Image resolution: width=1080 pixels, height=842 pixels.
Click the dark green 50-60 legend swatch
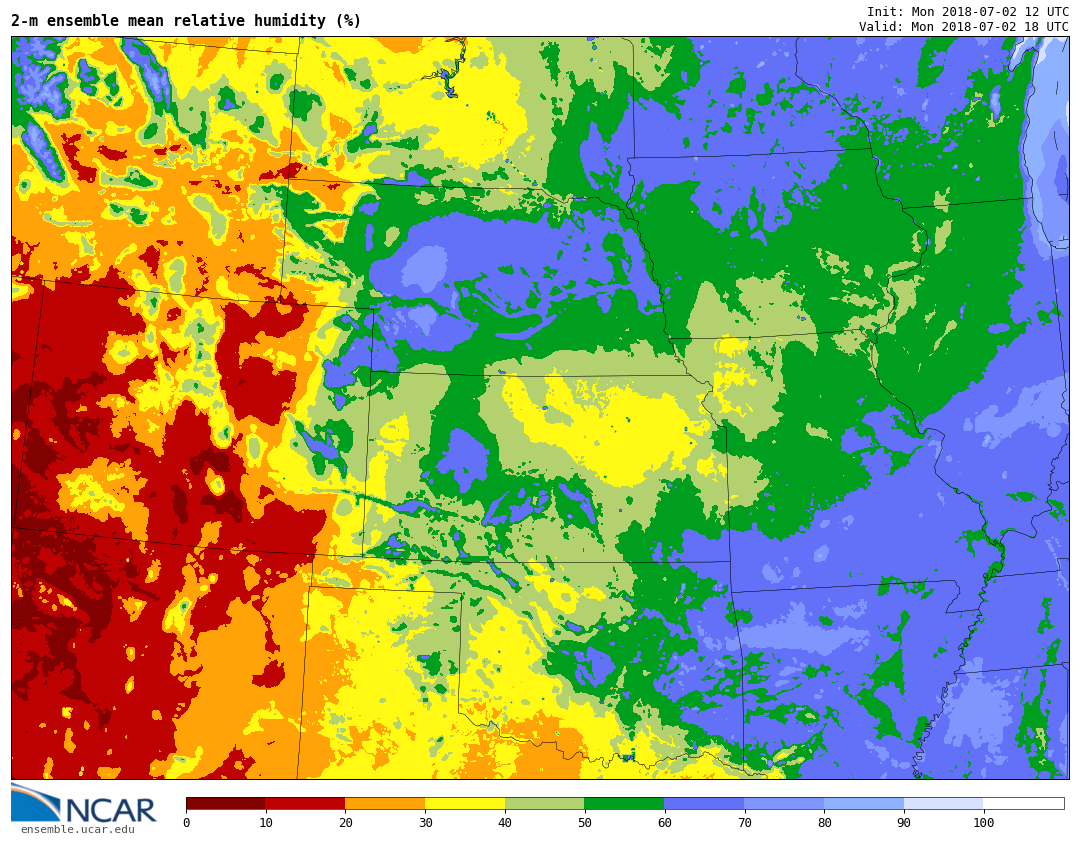tap(625, 803)
